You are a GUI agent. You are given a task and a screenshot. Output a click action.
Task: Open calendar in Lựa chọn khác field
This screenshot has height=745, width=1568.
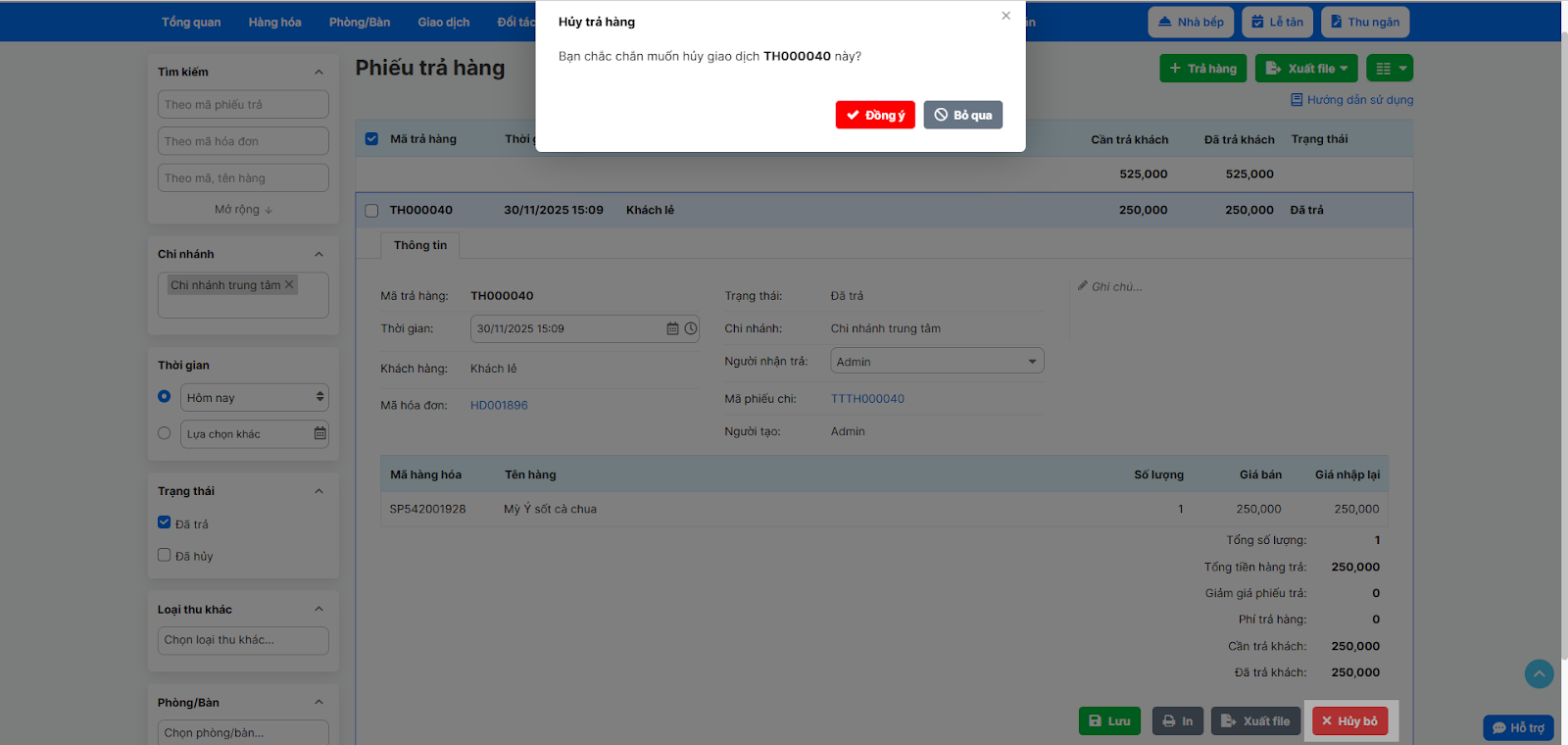click(x=319, y=433)
